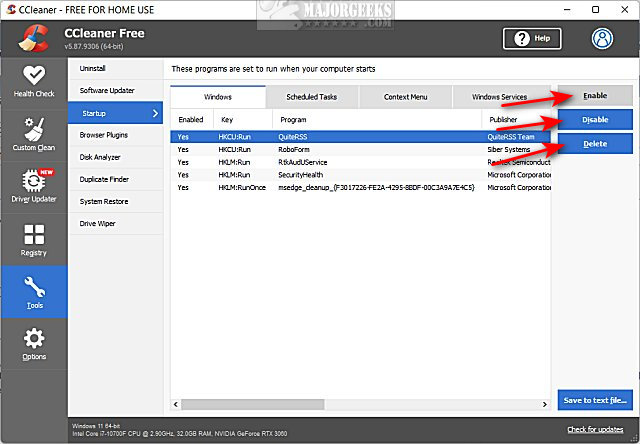Image resolution: width=640 pixels, height=444 pixels.
Task: Select the QuiteRSS startup entry
Action: 360,137
